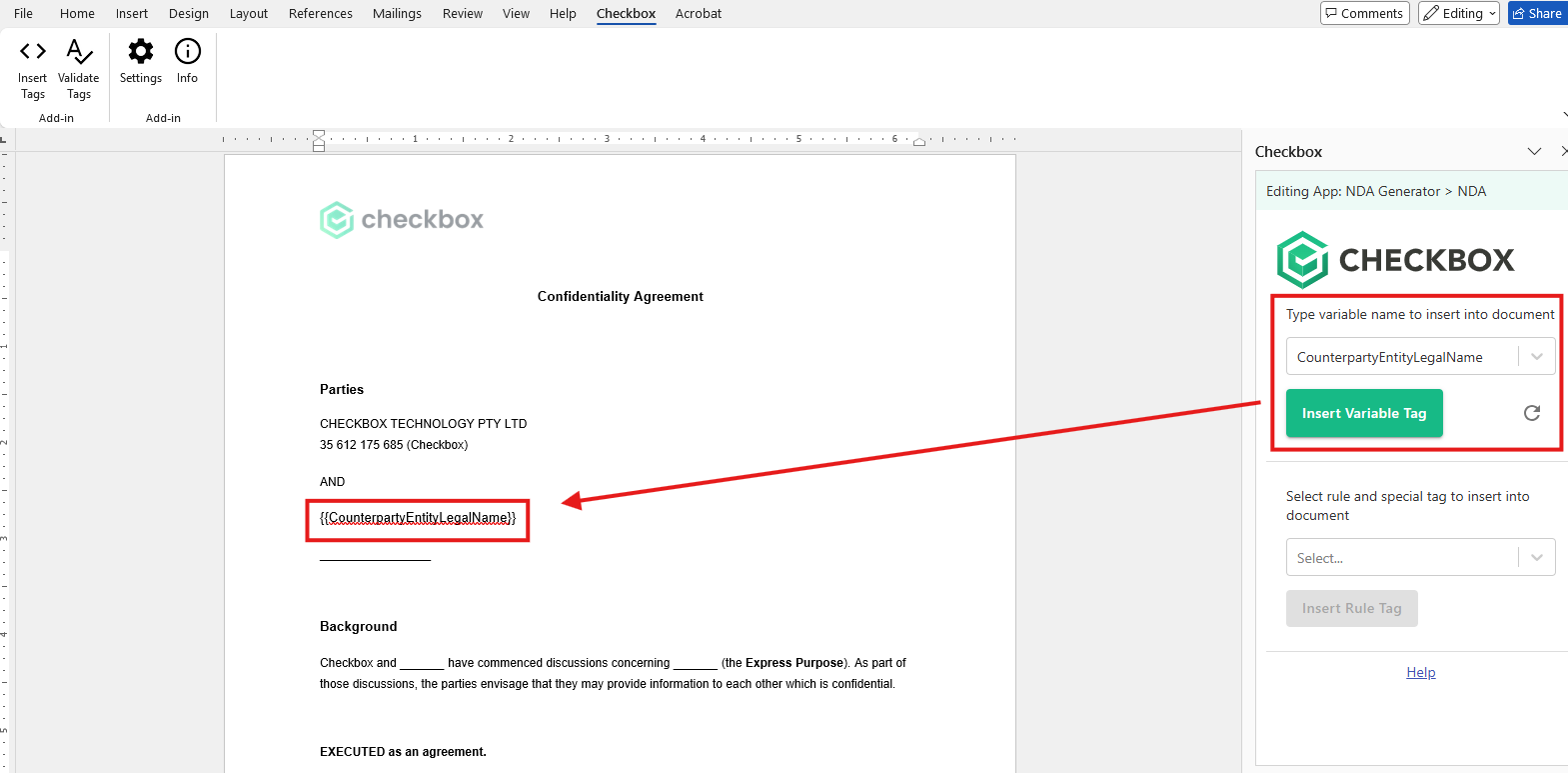This screenshot has width=1568, height=773.
Task: Select the Checkbox ribbon tab
Action: tap(627, 13)
